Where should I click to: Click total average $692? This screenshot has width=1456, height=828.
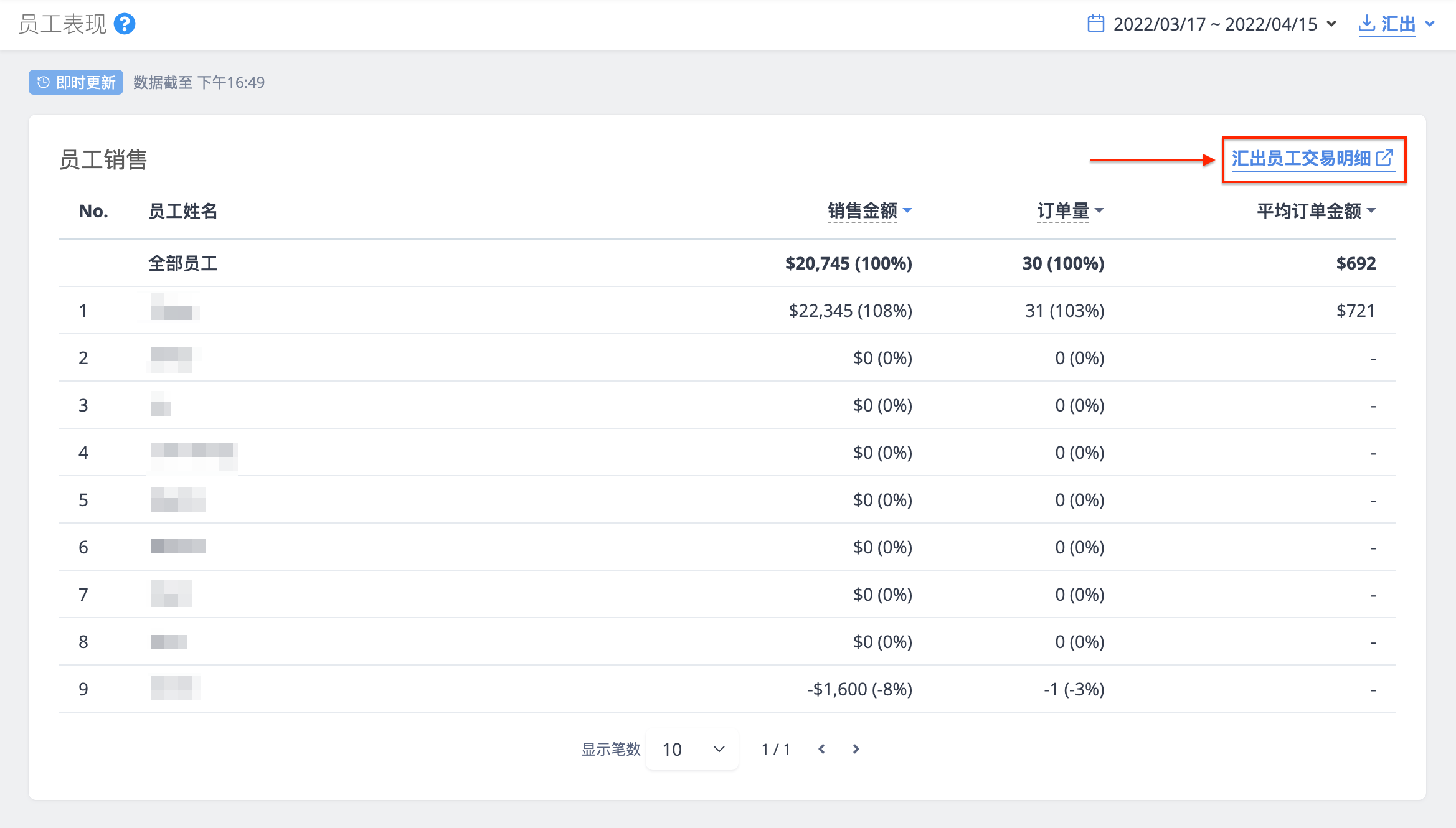click(x=1356, y=263)
